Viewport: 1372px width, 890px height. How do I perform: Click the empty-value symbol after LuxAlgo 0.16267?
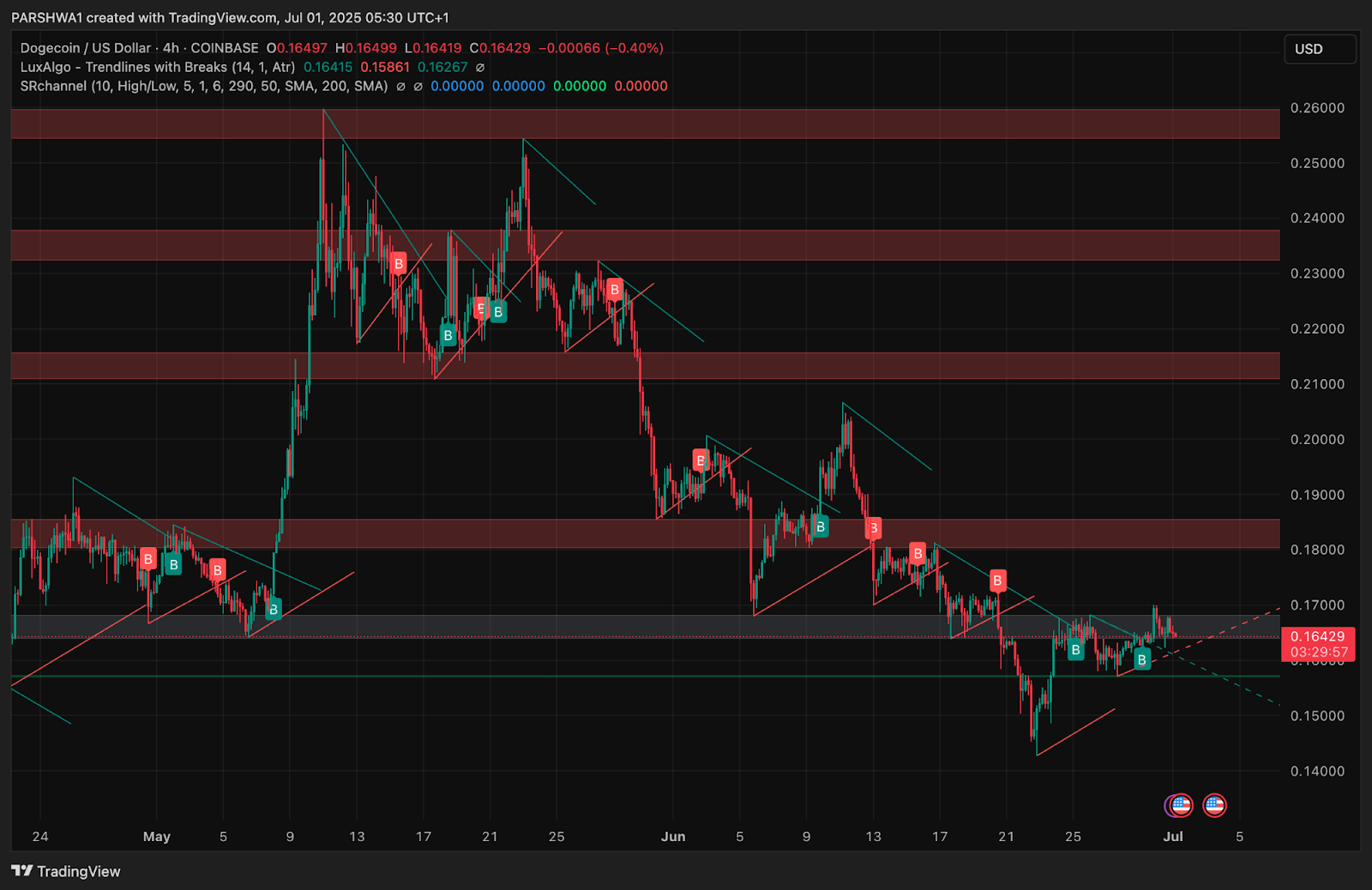point(480,67)
